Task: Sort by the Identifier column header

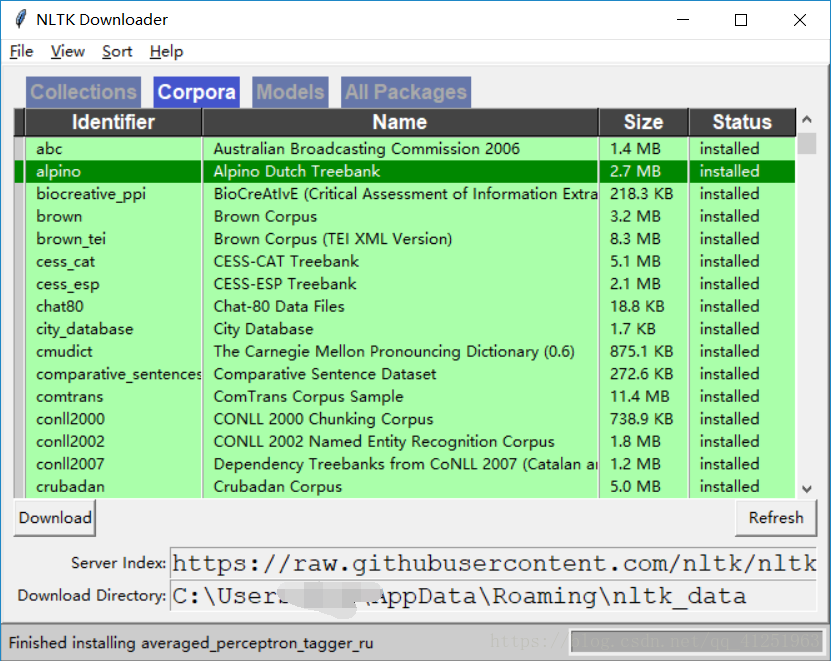Action: tap(113, 122)
